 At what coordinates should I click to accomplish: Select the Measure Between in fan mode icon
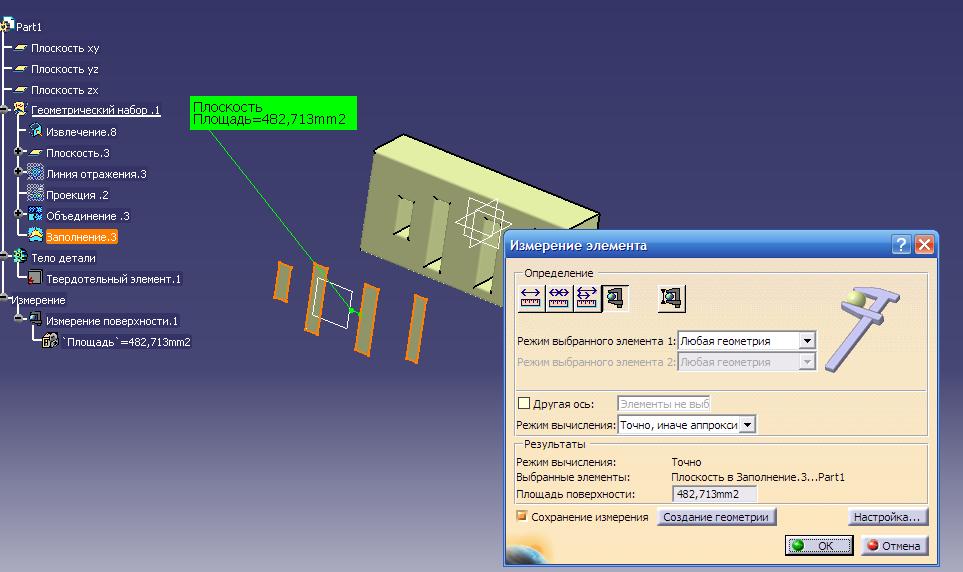tap(587, 298)
